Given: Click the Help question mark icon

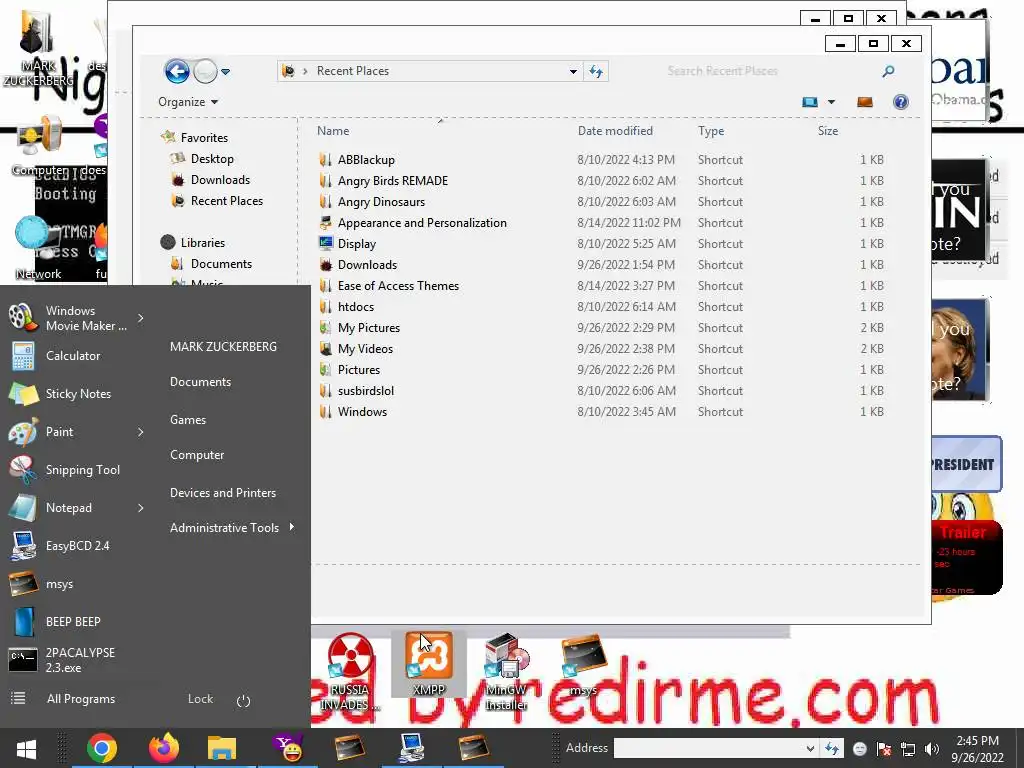Looking at the screenshot, I should click(901, 102).
